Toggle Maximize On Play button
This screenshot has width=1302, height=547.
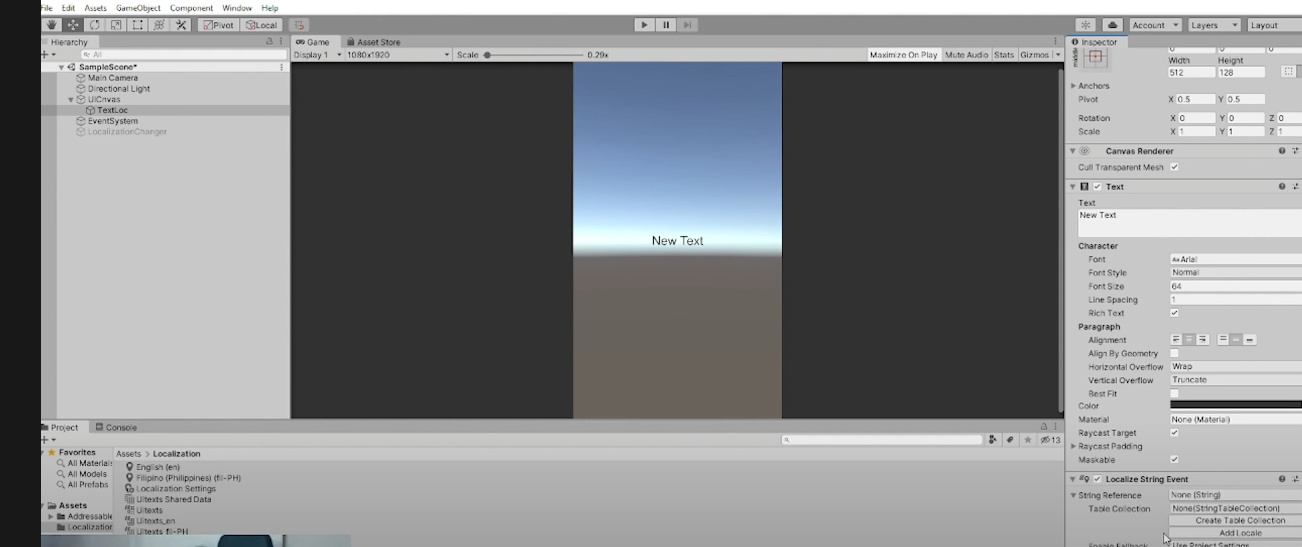904,55
